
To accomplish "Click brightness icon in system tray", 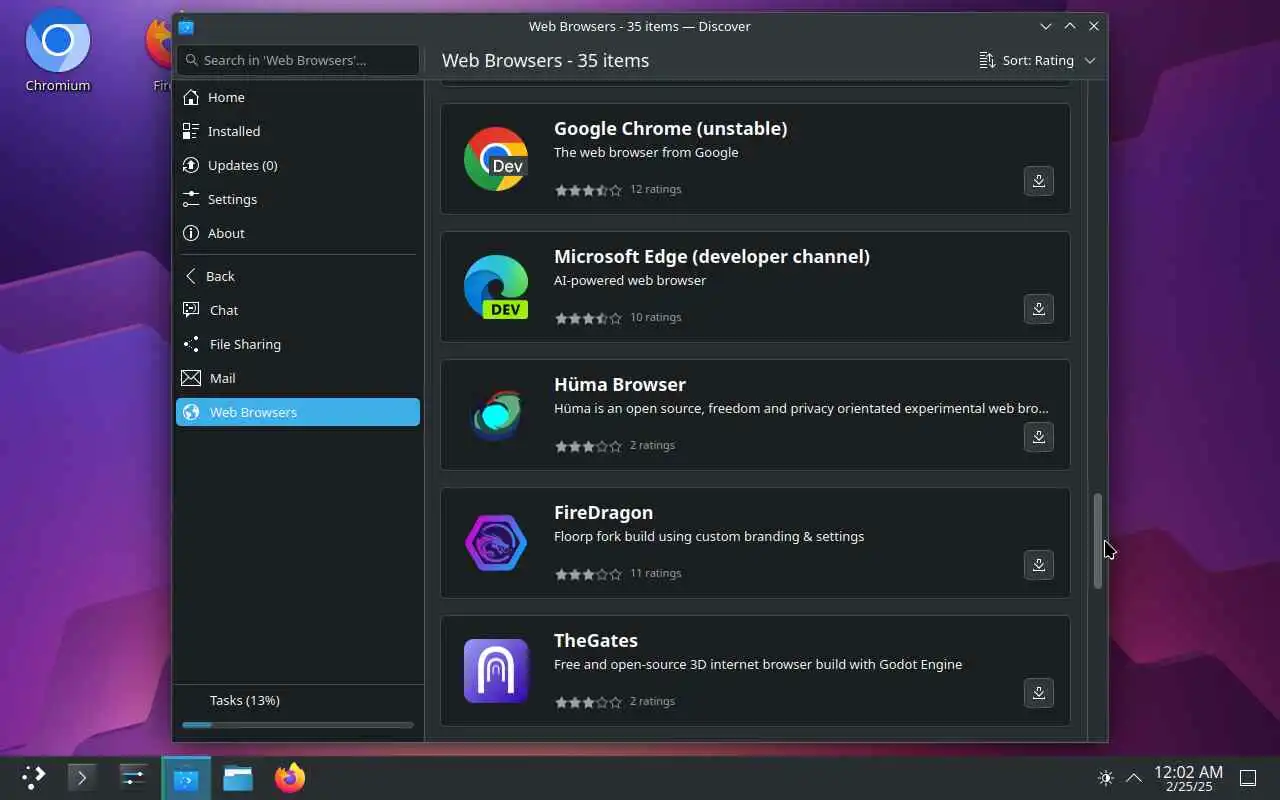I will (1106, 777).
